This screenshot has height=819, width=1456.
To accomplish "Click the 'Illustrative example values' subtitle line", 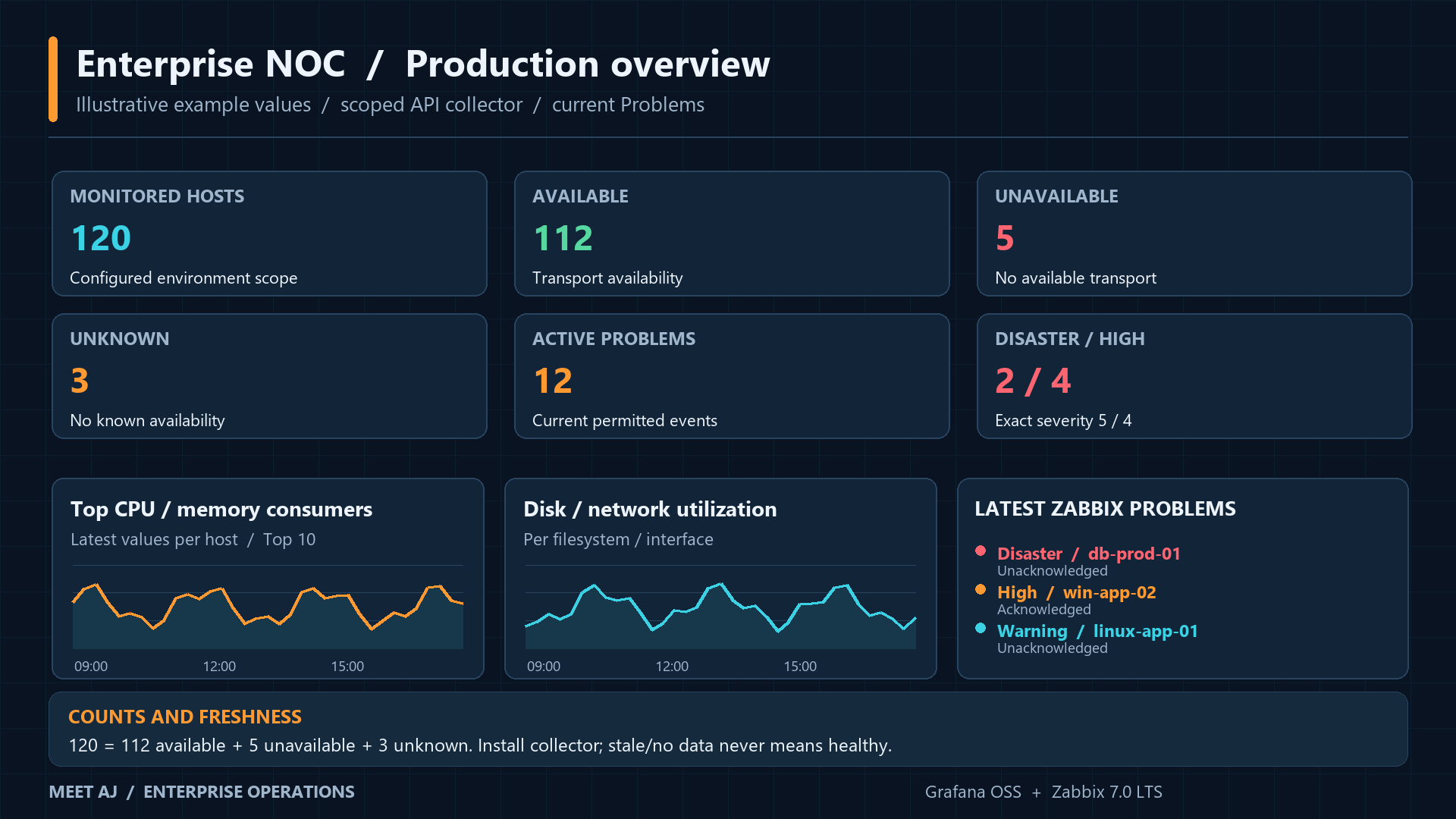I will (x=390, y=105).
